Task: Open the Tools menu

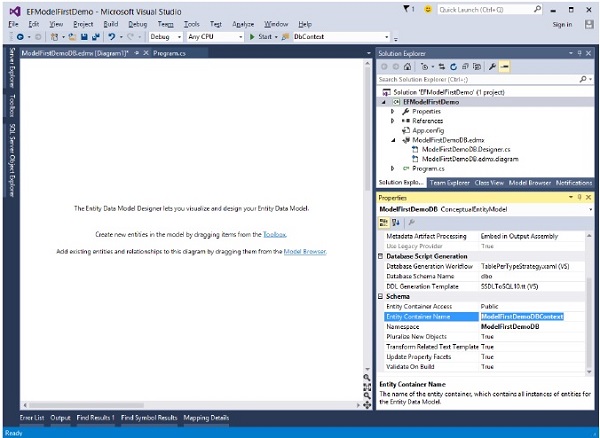Action: pos(192,24)
